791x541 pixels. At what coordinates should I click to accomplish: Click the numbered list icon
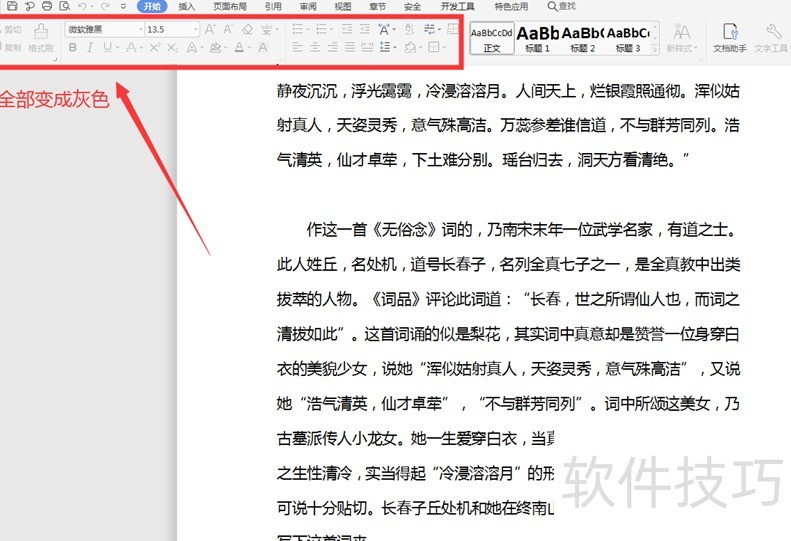pos(321,29)
